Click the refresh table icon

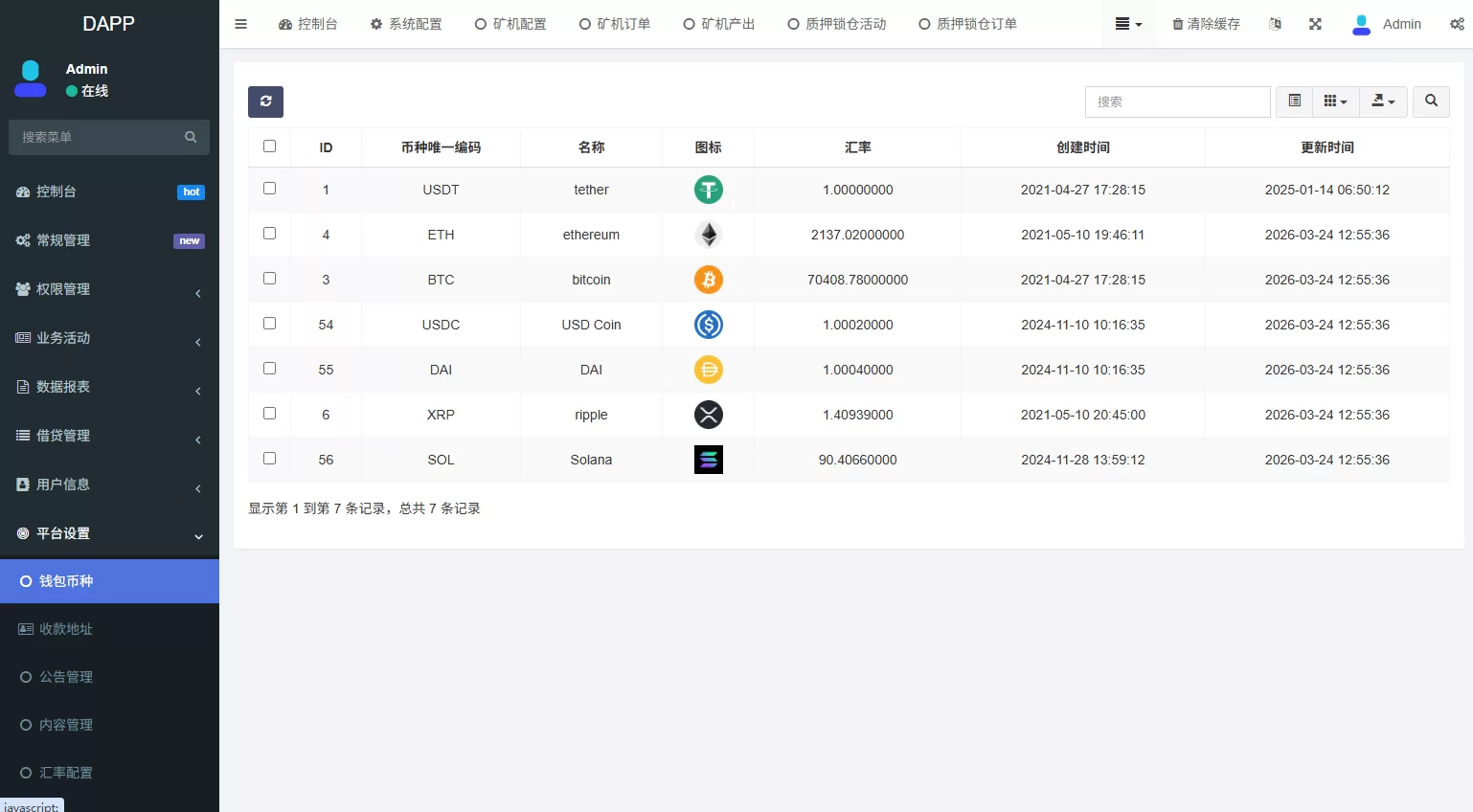coord(265,101)
